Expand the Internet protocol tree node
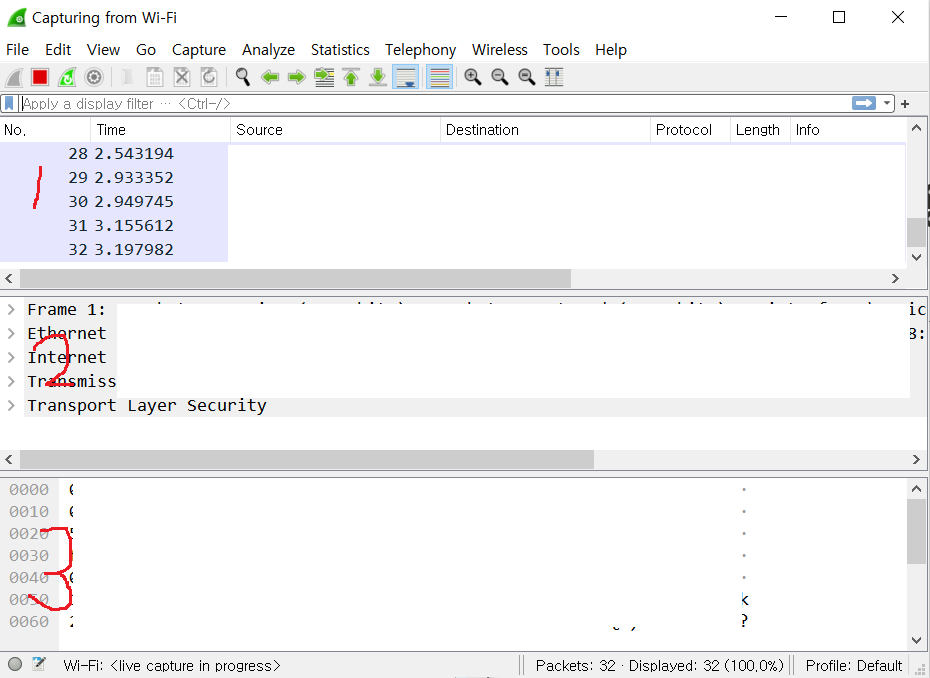This screenshot has height=678, width=930. (11, 357)
